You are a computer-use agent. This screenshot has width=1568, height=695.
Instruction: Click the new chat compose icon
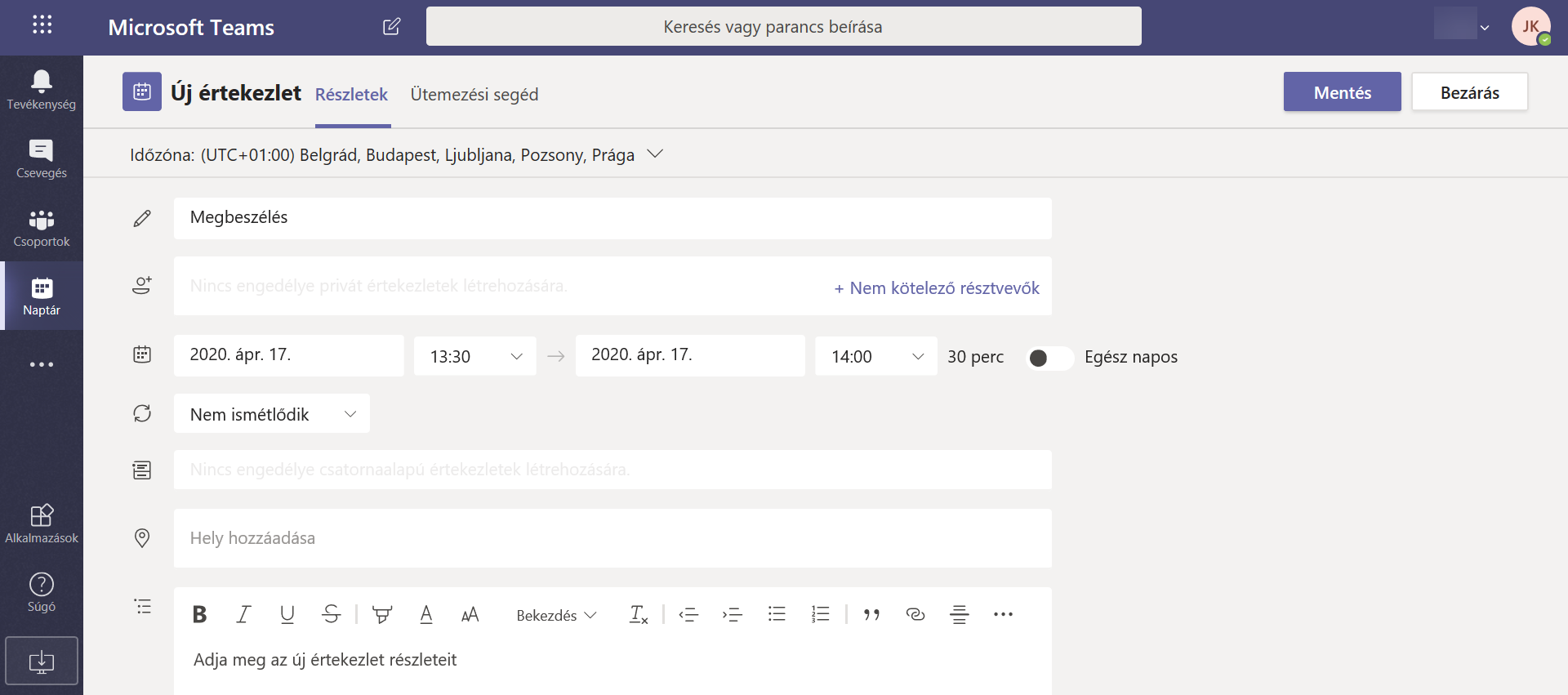(392, 27)
